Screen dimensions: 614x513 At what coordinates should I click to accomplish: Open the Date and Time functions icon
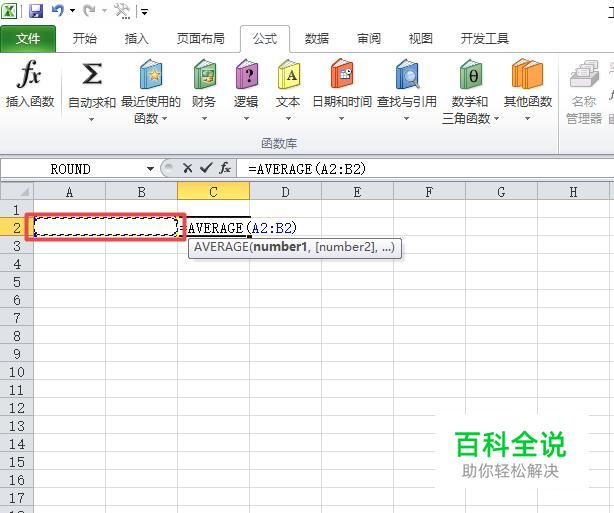[342, 74]
